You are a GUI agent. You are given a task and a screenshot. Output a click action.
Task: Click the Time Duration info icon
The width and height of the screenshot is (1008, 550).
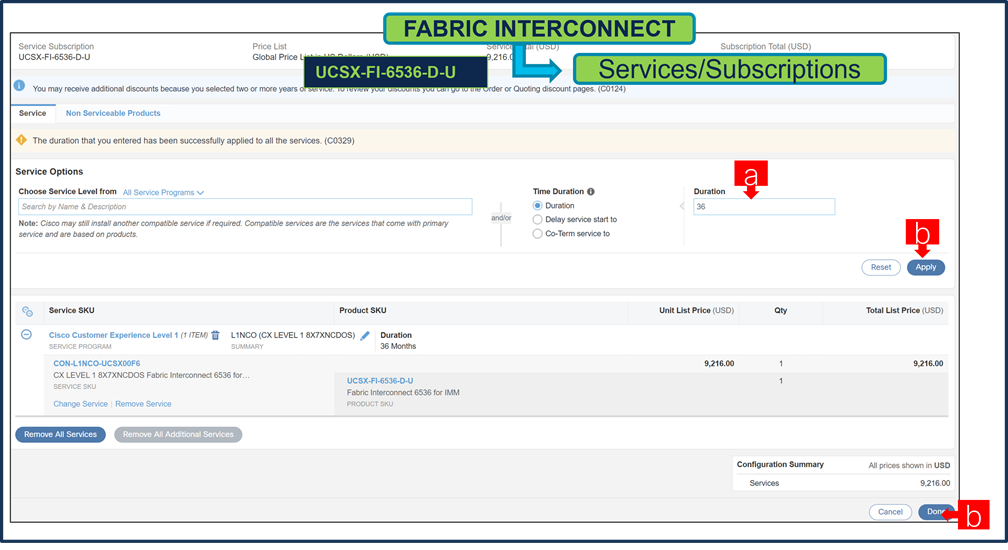(x=591, y=191)
